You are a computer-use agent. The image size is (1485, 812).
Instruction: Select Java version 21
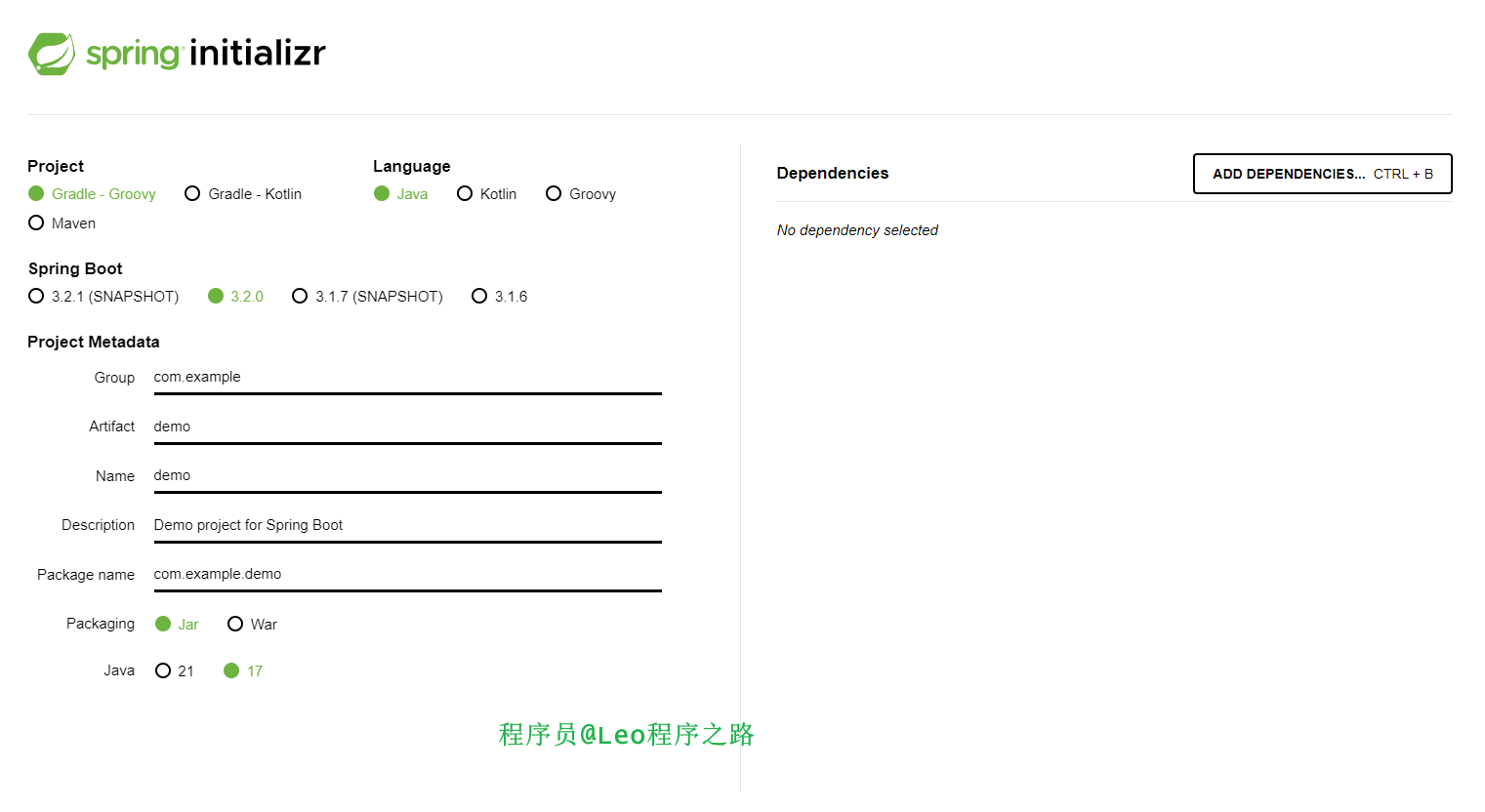(x=175, y=671)
